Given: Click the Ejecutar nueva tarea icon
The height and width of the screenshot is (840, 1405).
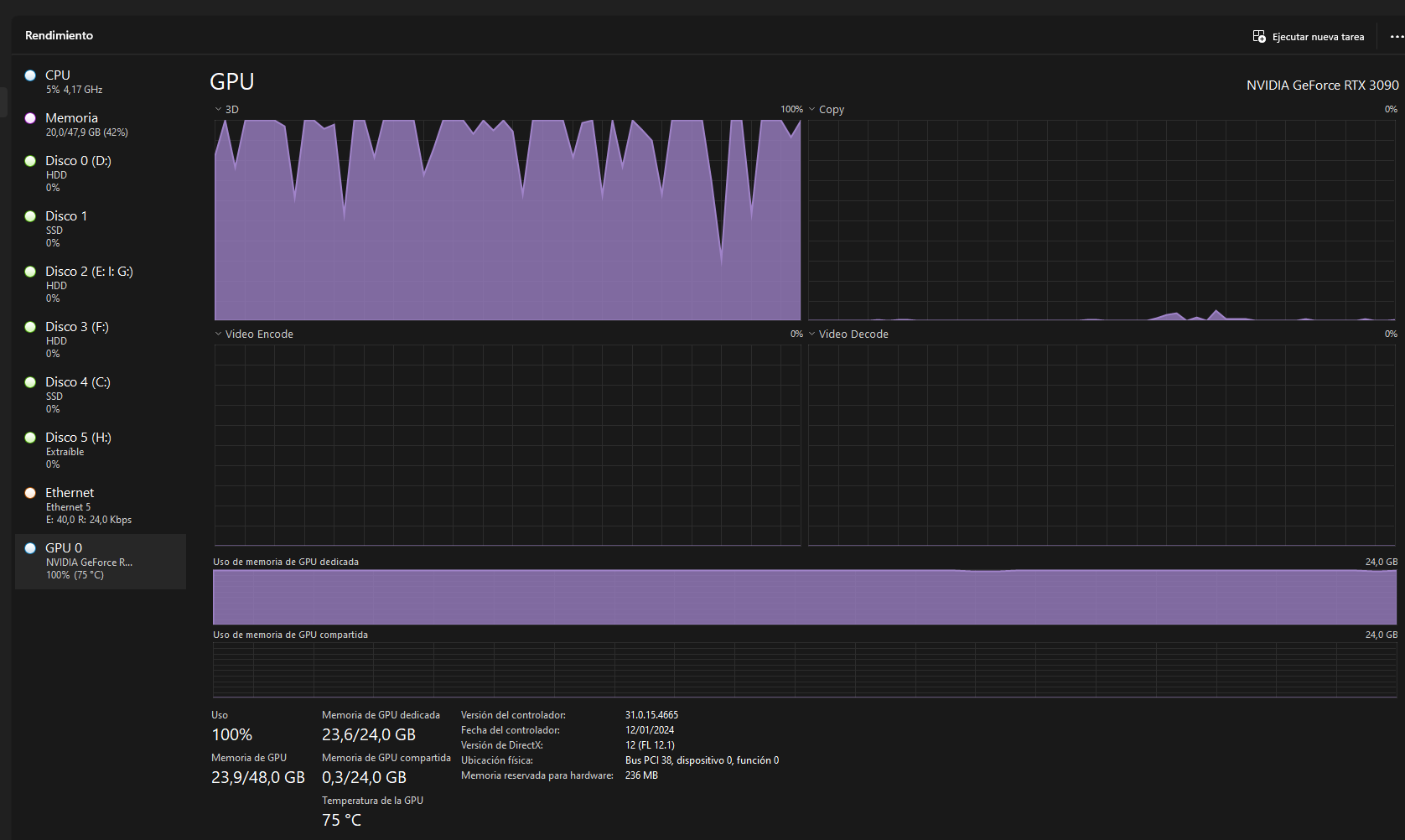Looking at the screenshot, I should point(1259,37).
